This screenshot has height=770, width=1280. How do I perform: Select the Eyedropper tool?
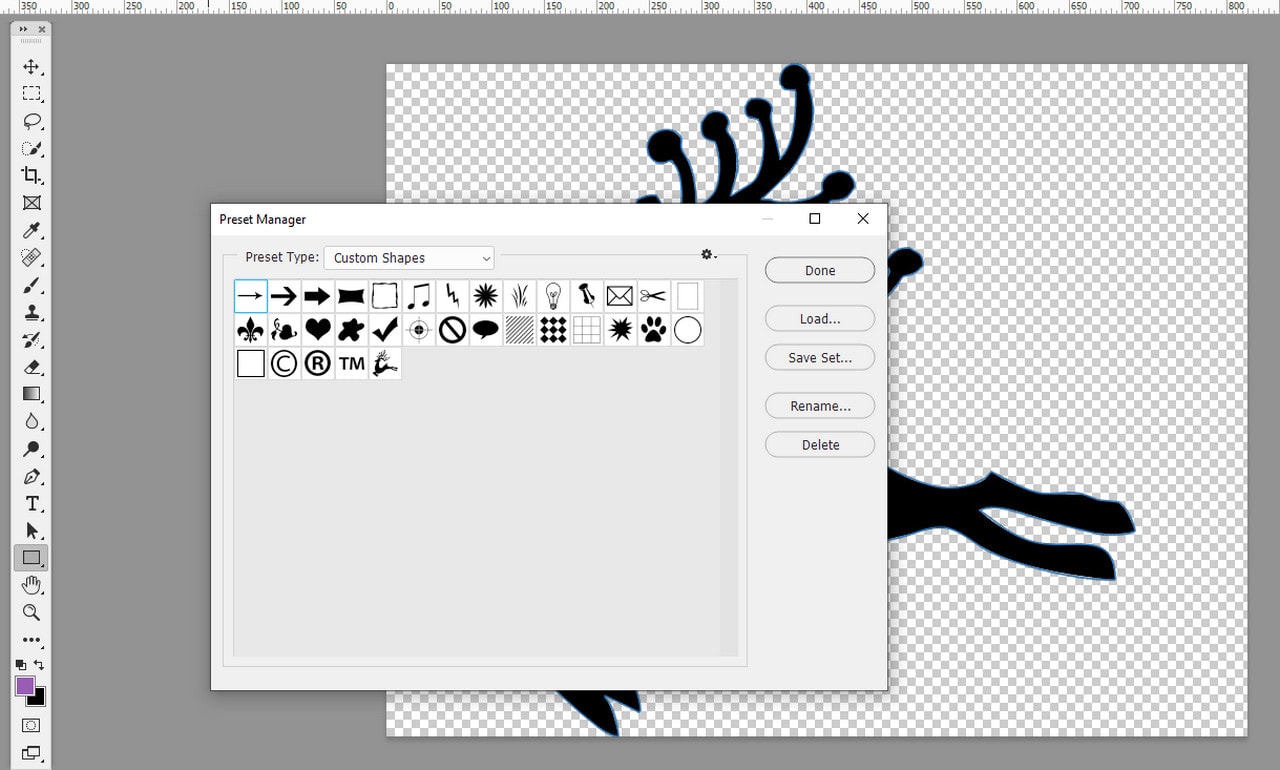tap(32, 231)
